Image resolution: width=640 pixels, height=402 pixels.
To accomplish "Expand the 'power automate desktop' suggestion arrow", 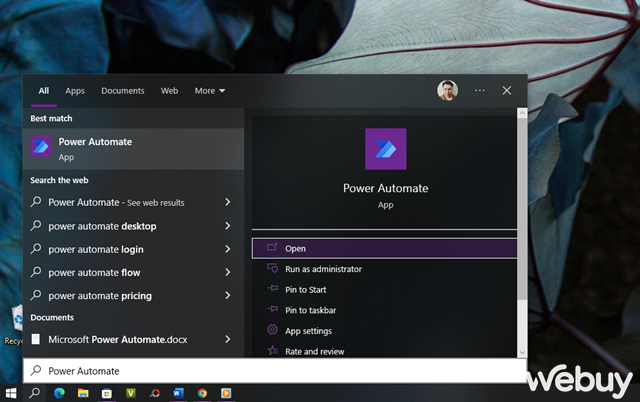I will pyautogui.click(x=228, y=225).
